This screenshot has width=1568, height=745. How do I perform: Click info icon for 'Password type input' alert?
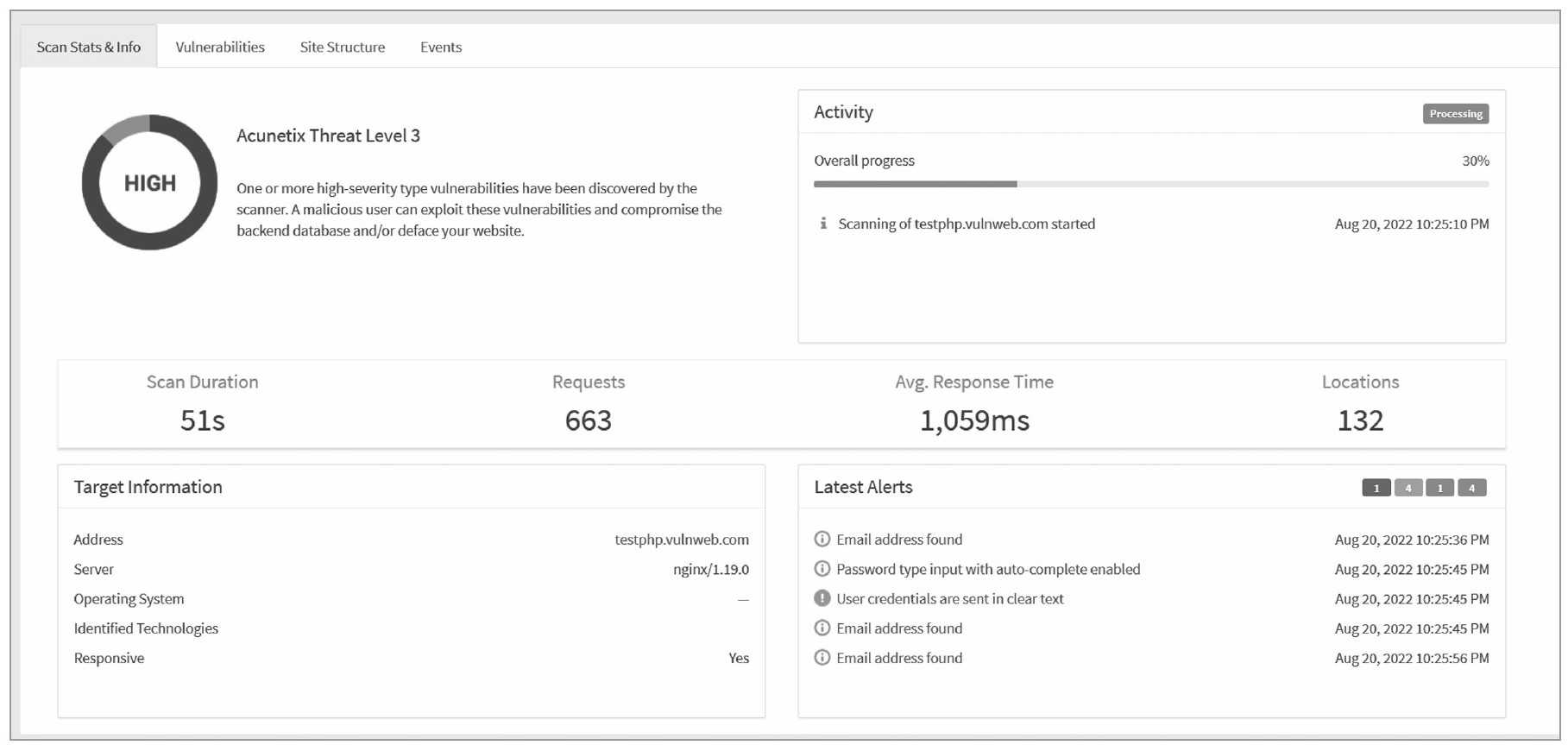click(x=822, y=569)
